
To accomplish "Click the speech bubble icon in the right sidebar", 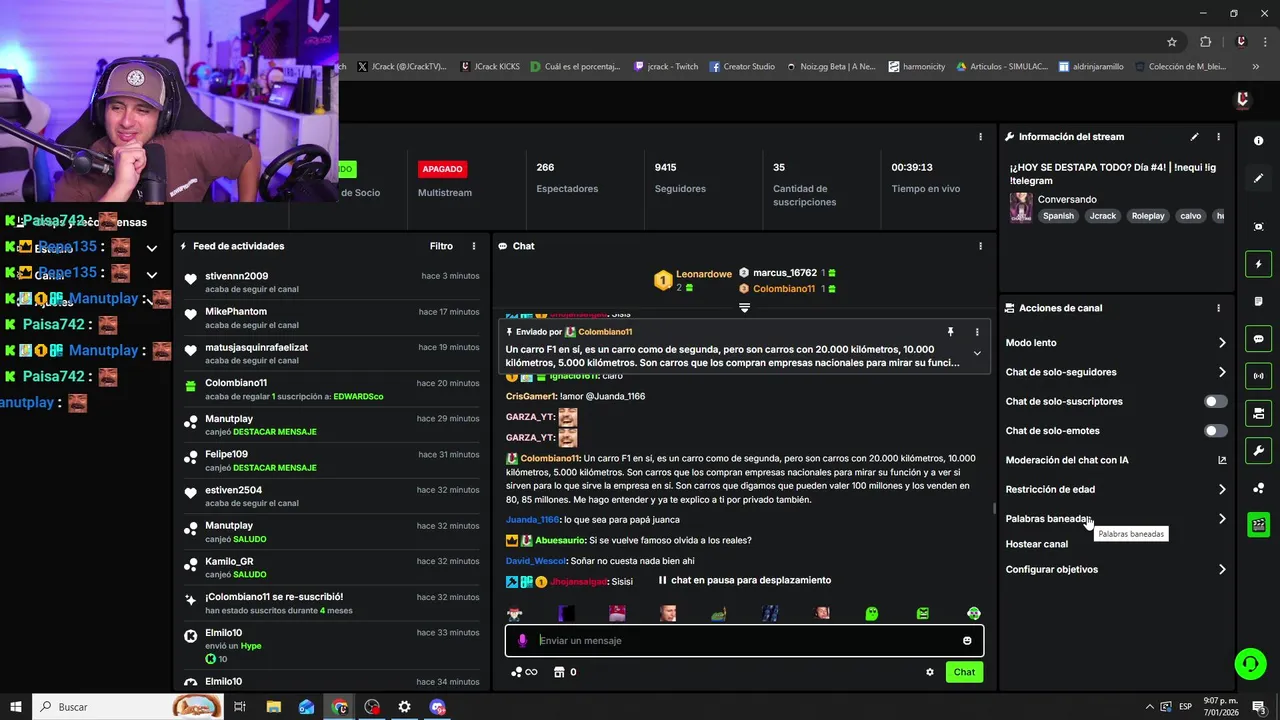I will click(x=1258, y=339).
